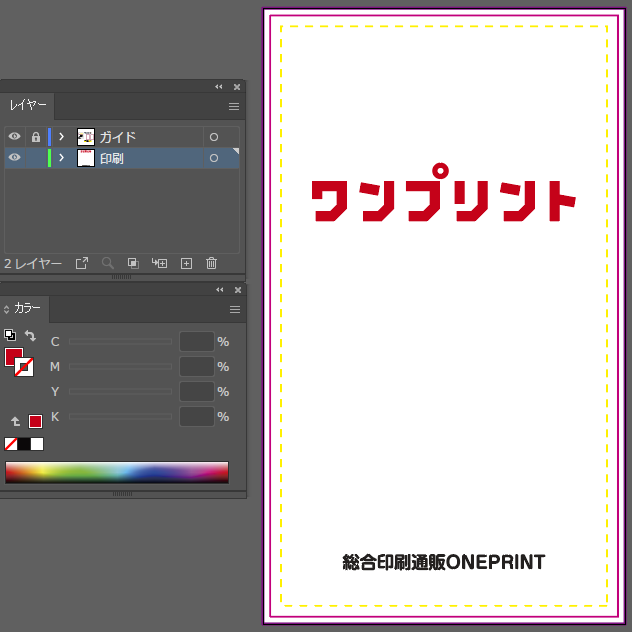Expand the 印刷 layer contents
This screenshot has width=632, height=632.
coord(61,158)
